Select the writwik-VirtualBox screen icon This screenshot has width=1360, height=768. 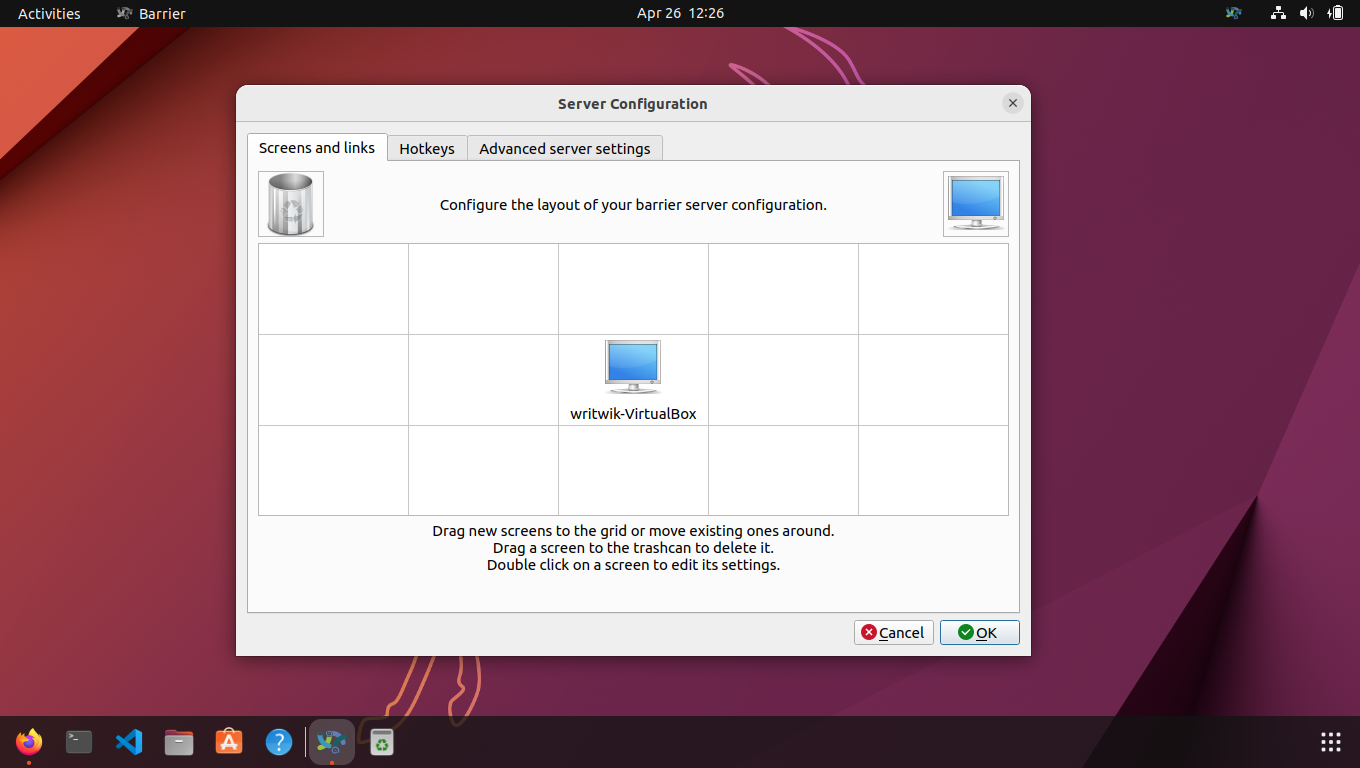point(632,366)
